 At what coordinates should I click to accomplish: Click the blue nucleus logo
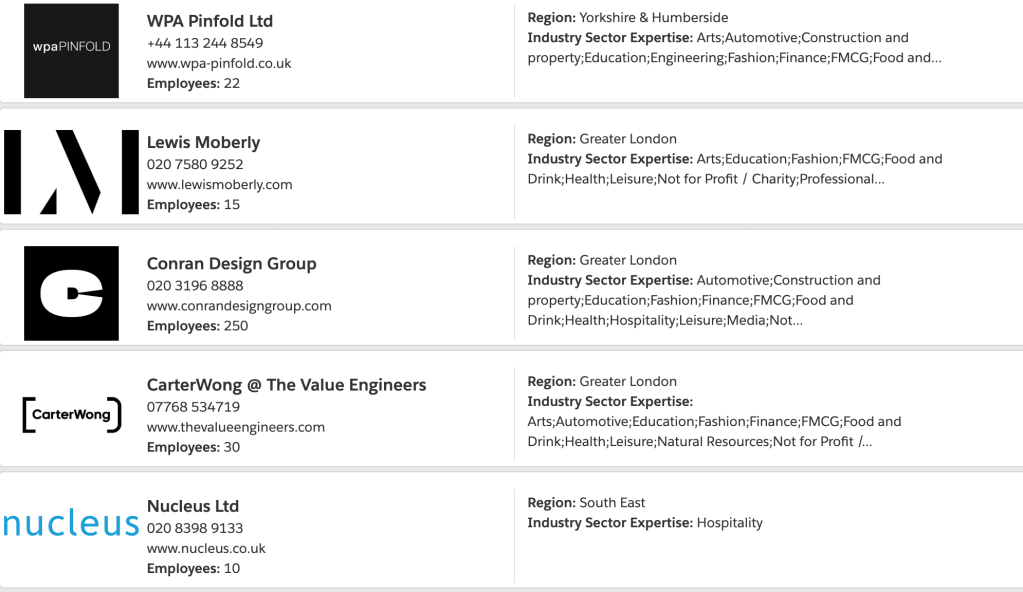(71, 523)
